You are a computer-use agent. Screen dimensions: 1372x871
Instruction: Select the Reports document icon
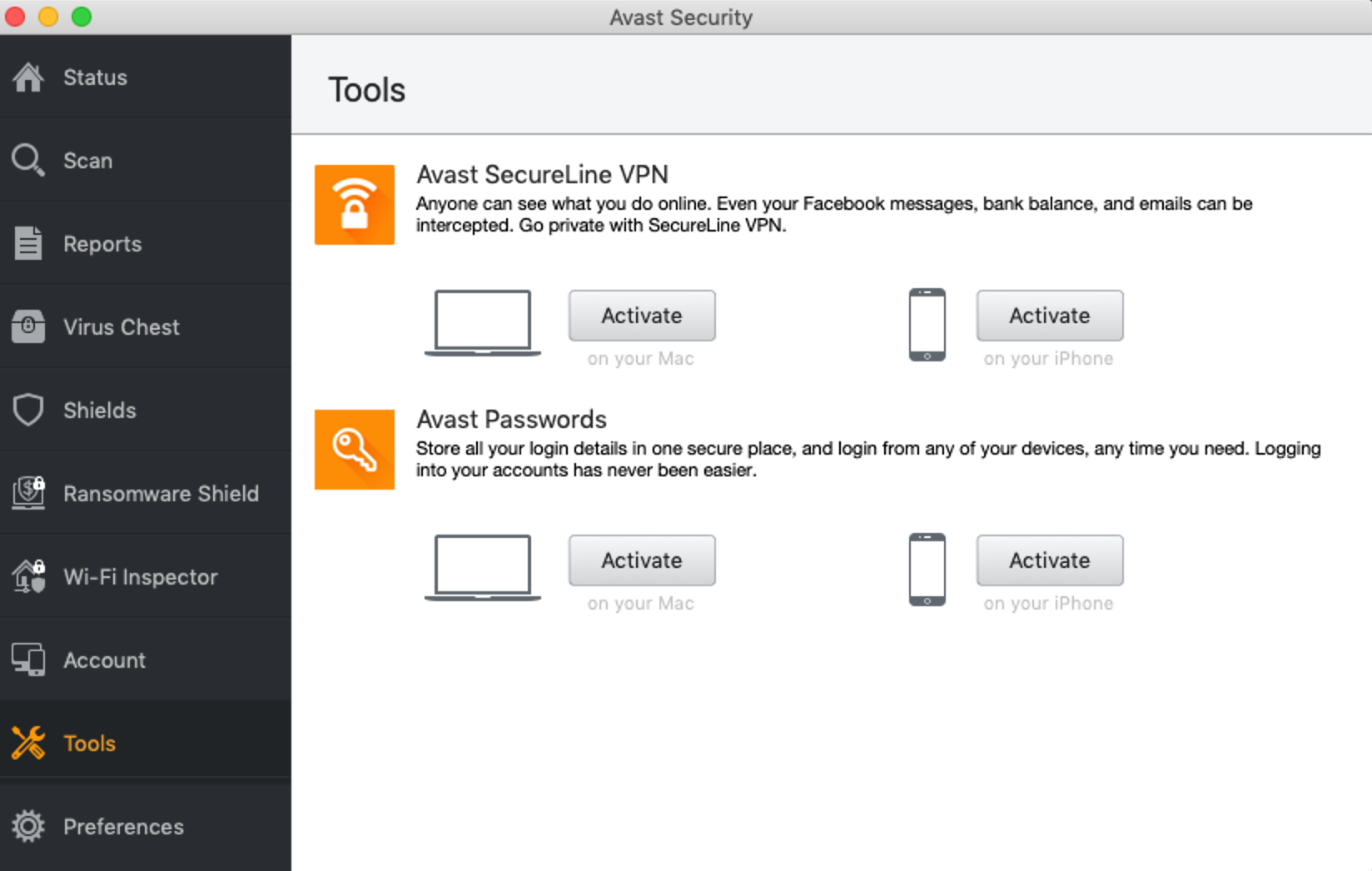click(x=28, y=243)
